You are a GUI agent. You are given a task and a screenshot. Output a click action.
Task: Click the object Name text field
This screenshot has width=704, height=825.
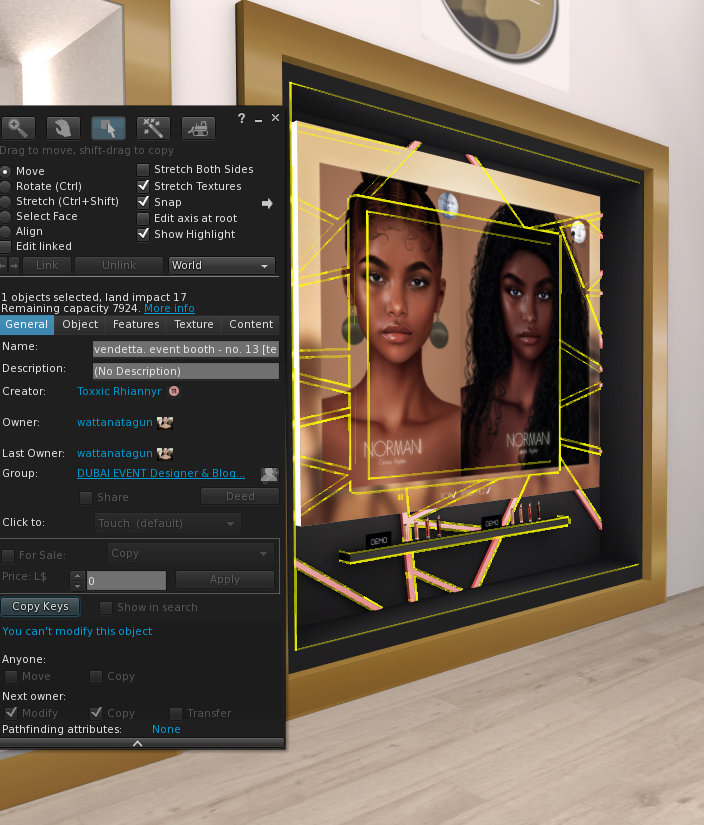[185, 348]
